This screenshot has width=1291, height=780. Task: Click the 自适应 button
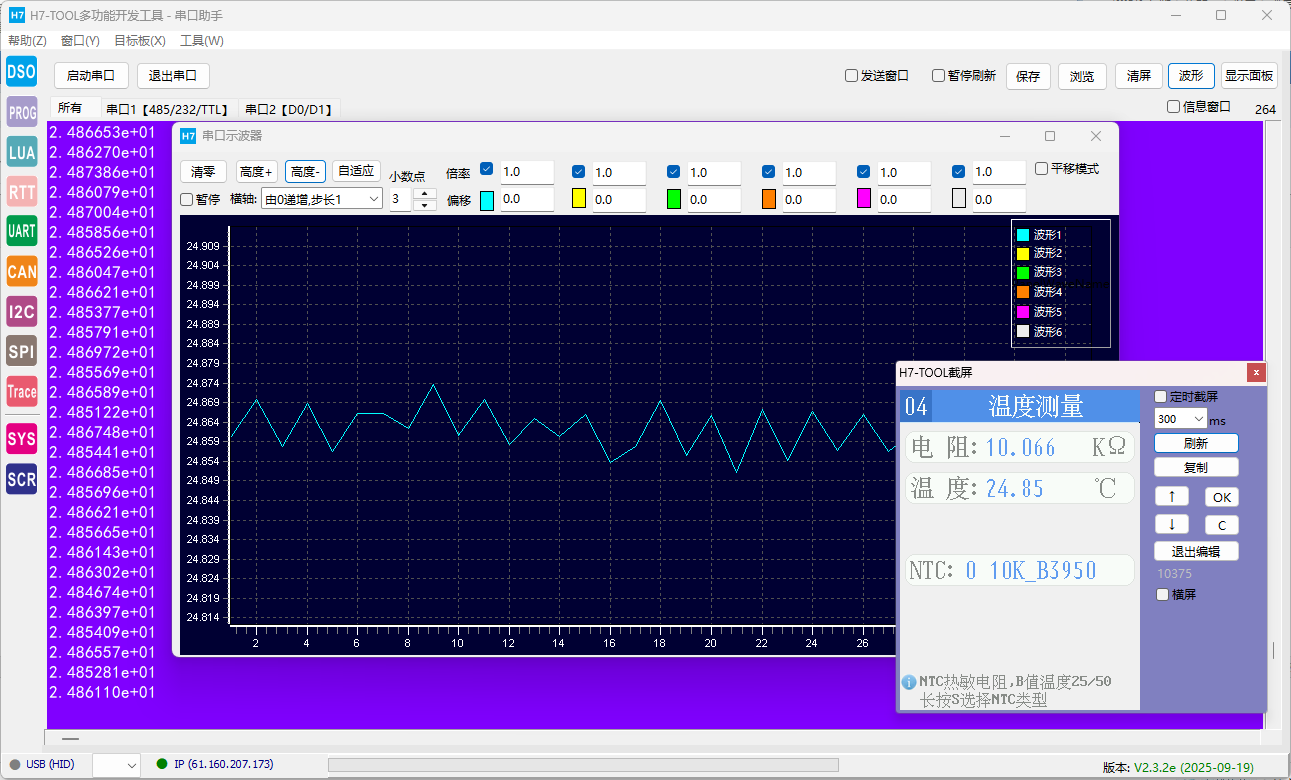coord(356,172)
